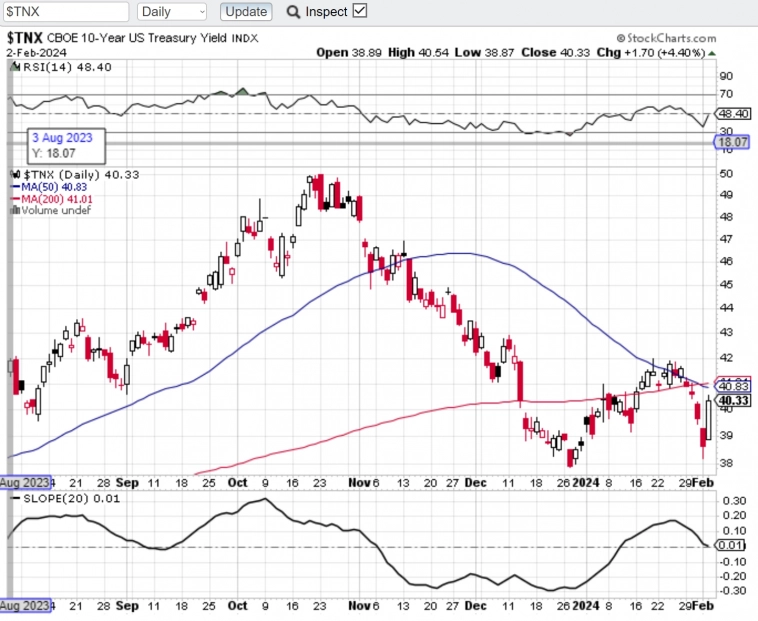Click the circled 18.07 crosshair value marker
This screenshot has height=621, width=758.
coord(731,143)
